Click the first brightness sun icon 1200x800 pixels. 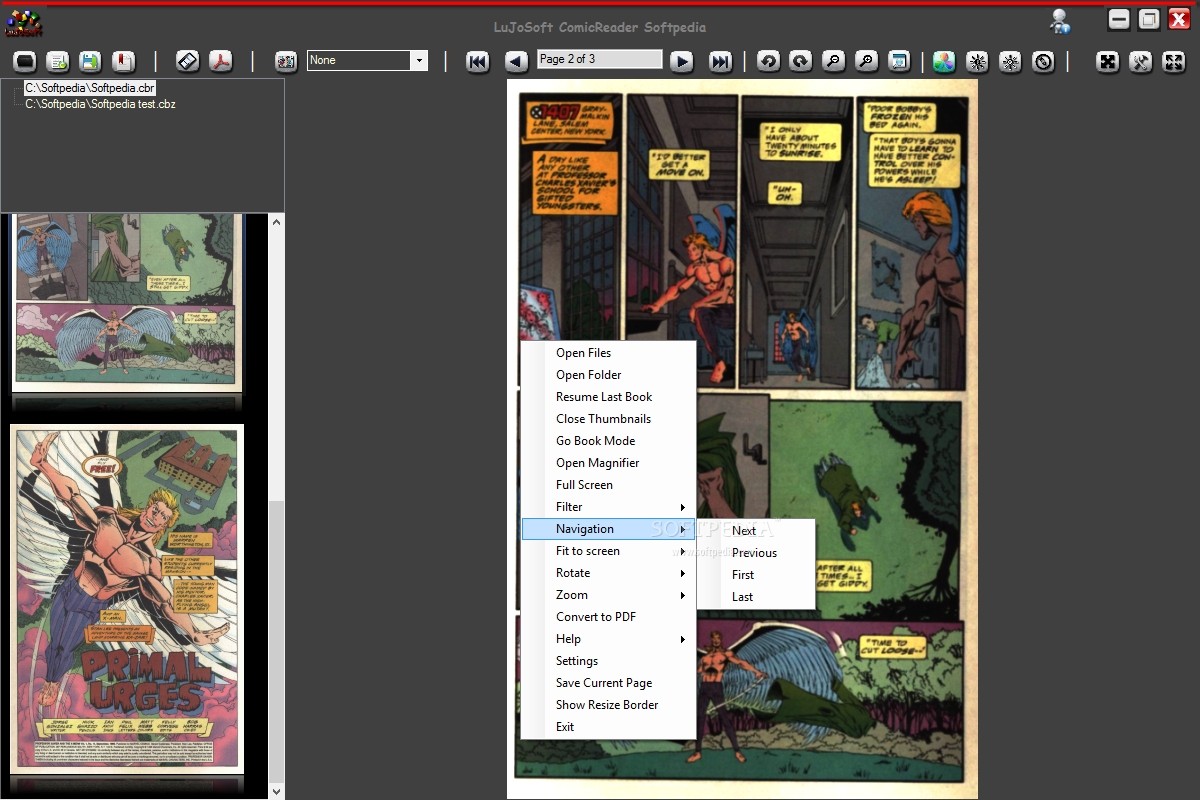coord(977,62)
